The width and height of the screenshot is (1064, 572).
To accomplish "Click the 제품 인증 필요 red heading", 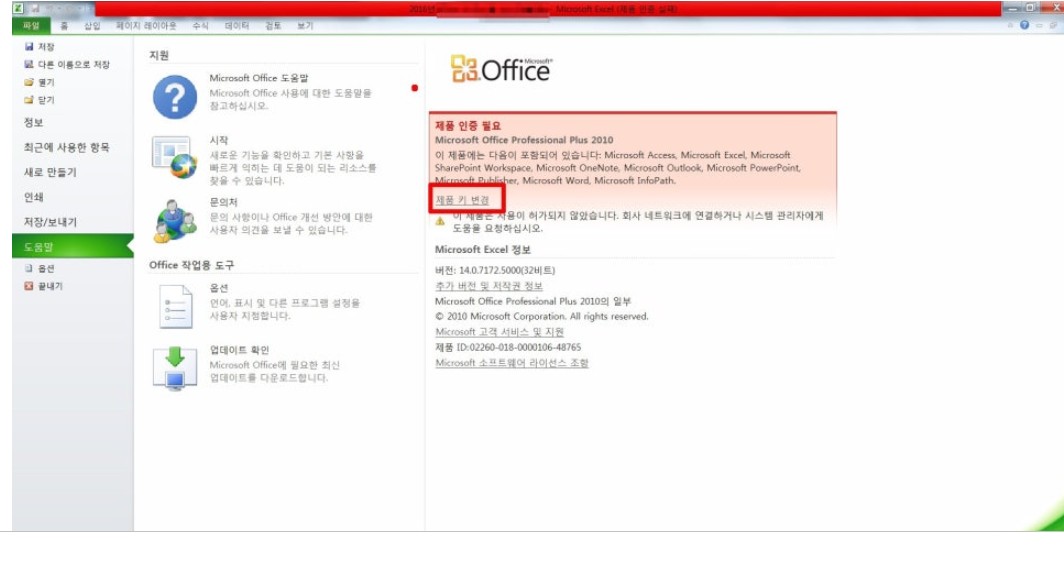I will coord(468,126).
